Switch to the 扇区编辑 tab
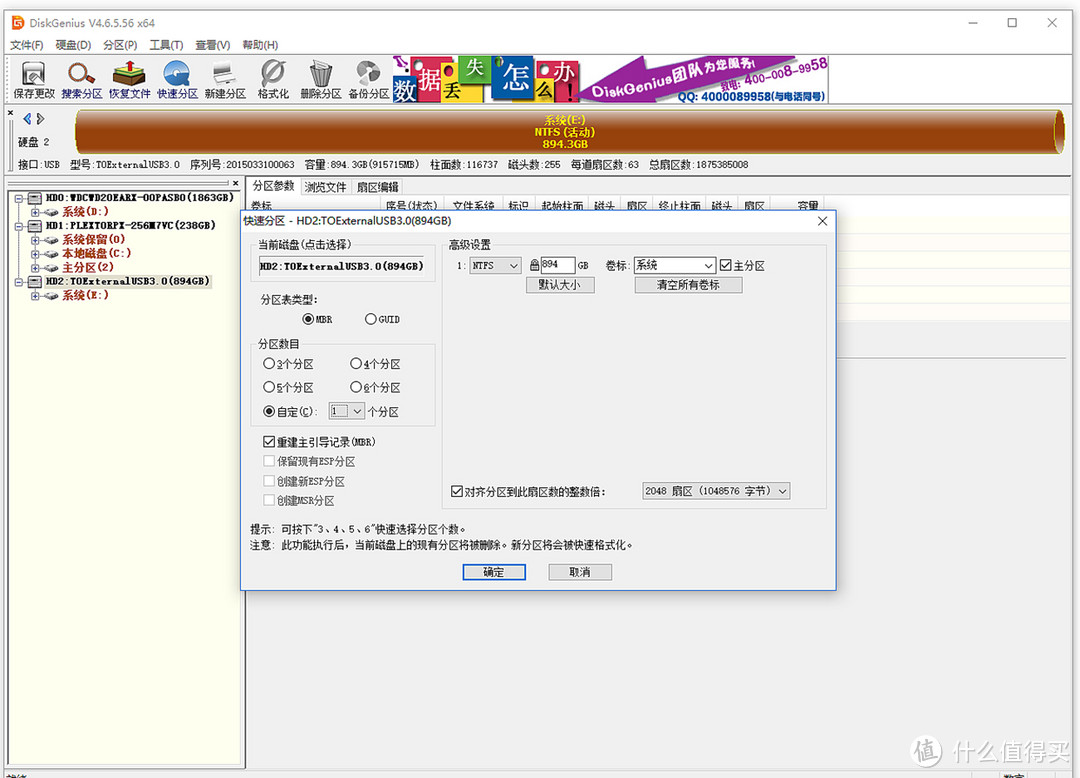This screenshot has width=1080, height=778. coord(377,187)
